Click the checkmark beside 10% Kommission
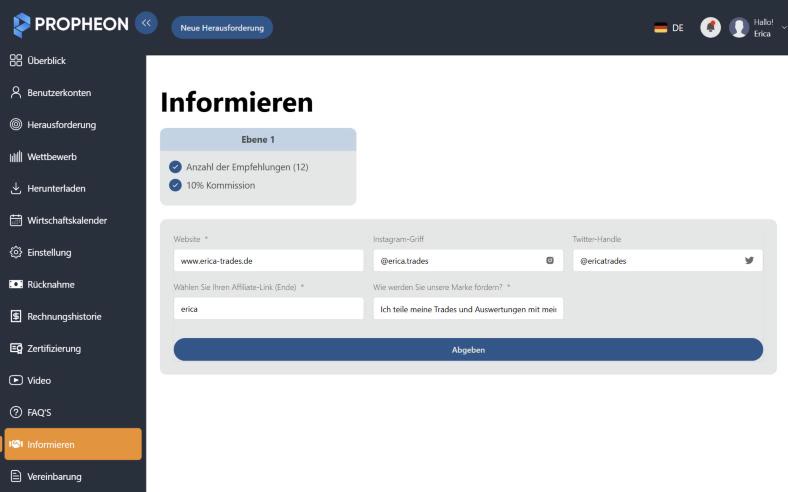Image resolution: width=788 pixels, height=492 pixels. (175, 185)
